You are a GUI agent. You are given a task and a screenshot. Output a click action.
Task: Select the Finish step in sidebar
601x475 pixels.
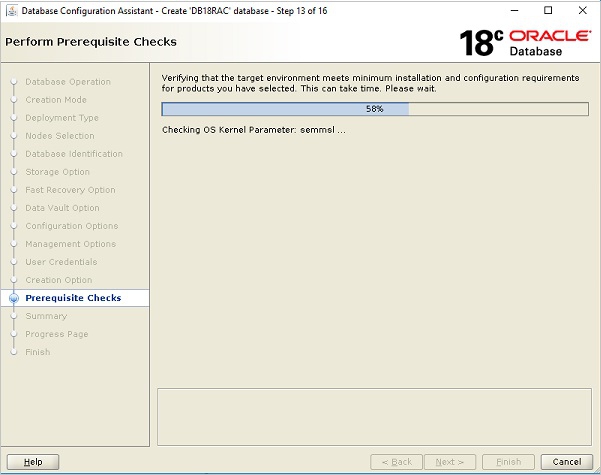[x=38, y=352]
